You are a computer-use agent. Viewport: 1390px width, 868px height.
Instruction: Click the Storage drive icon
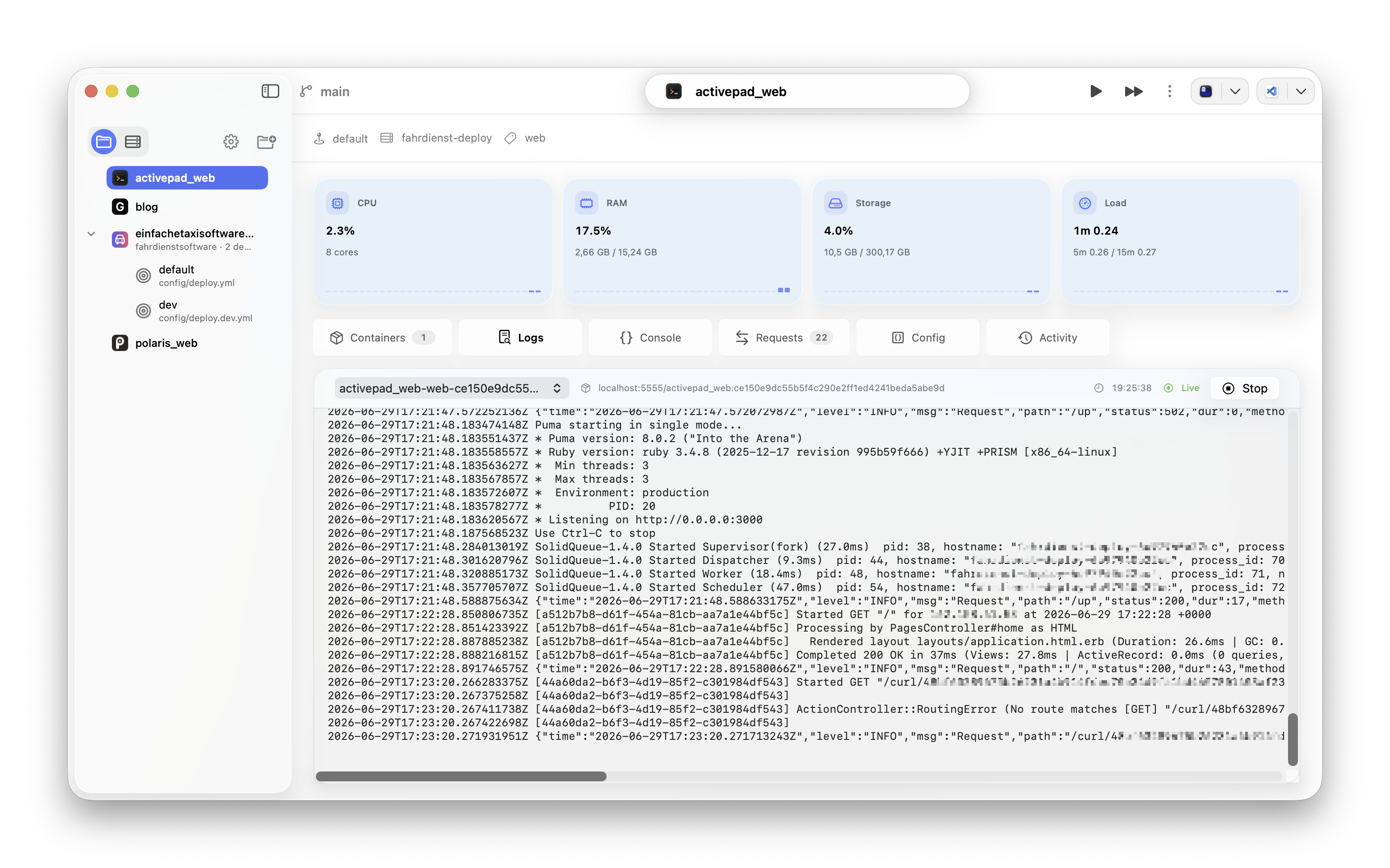[835, 203]
